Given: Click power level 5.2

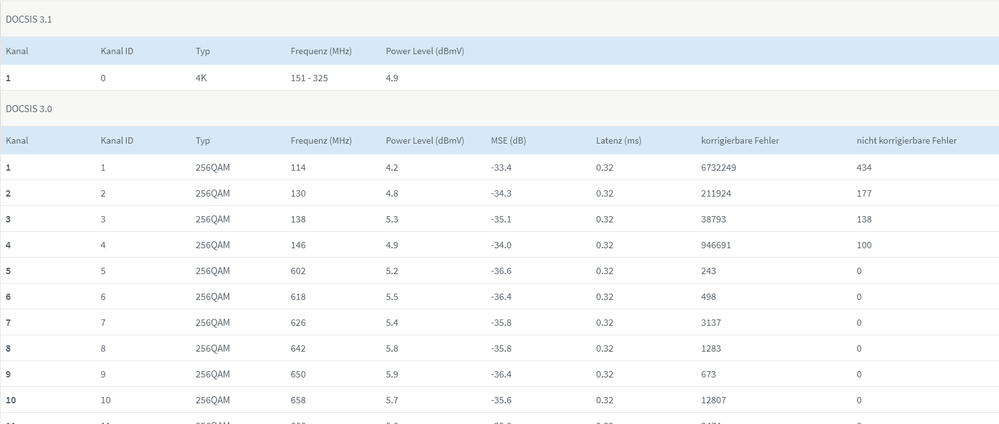Looking at the screenshot, I should click(x=392, y=271).
